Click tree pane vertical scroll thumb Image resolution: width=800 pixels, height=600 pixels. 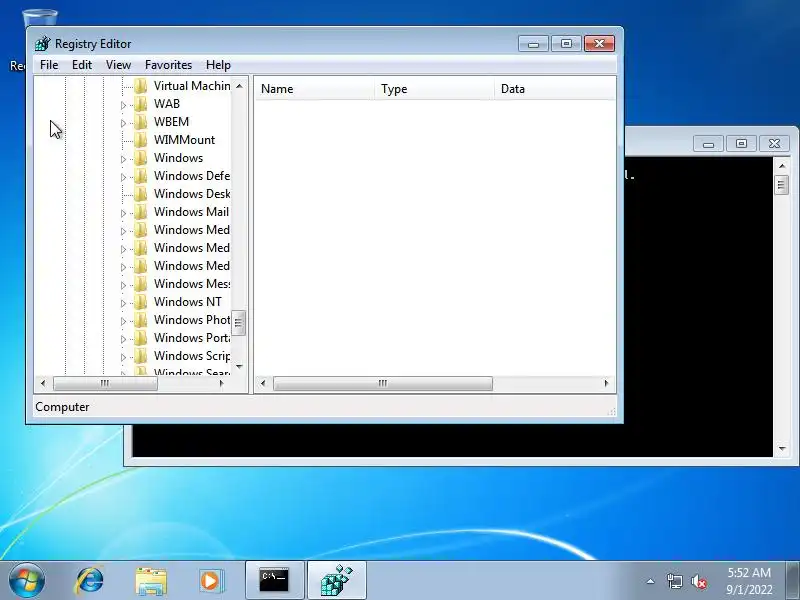tap(238, 323)
